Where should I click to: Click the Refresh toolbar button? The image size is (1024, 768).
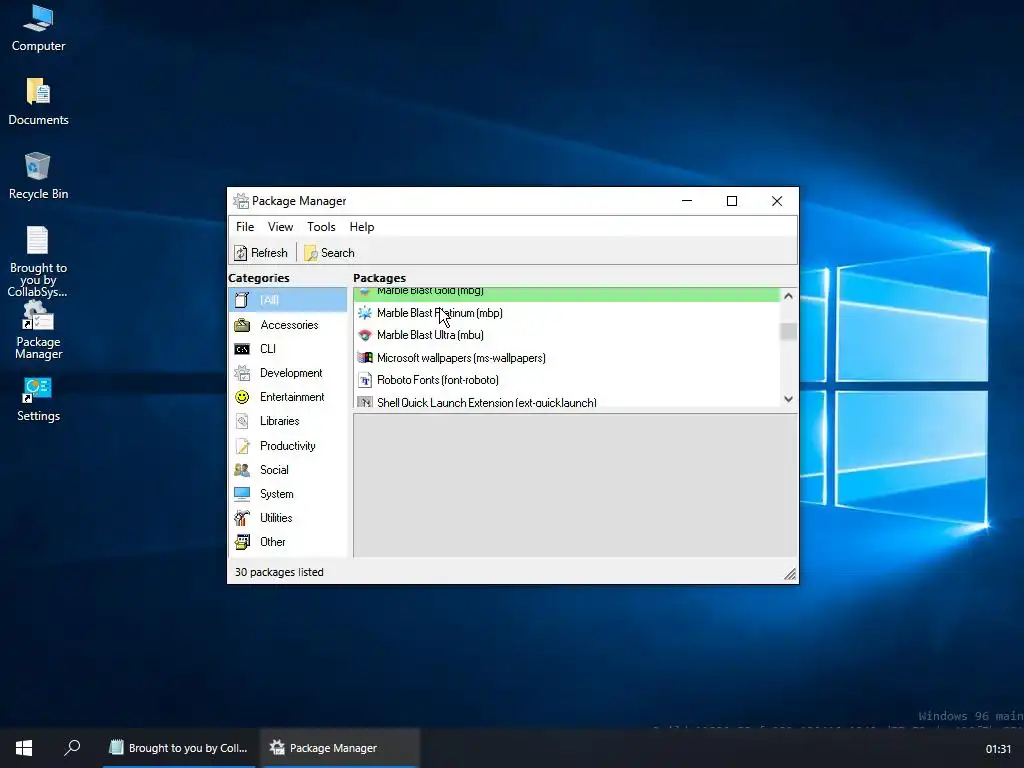(x=261, y=253)
